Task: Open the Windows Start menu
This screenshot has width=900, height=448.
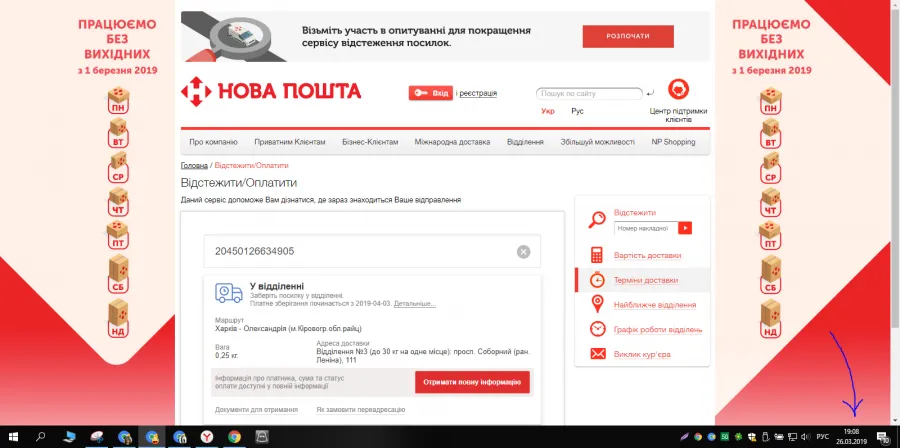Action: (13, 437)
